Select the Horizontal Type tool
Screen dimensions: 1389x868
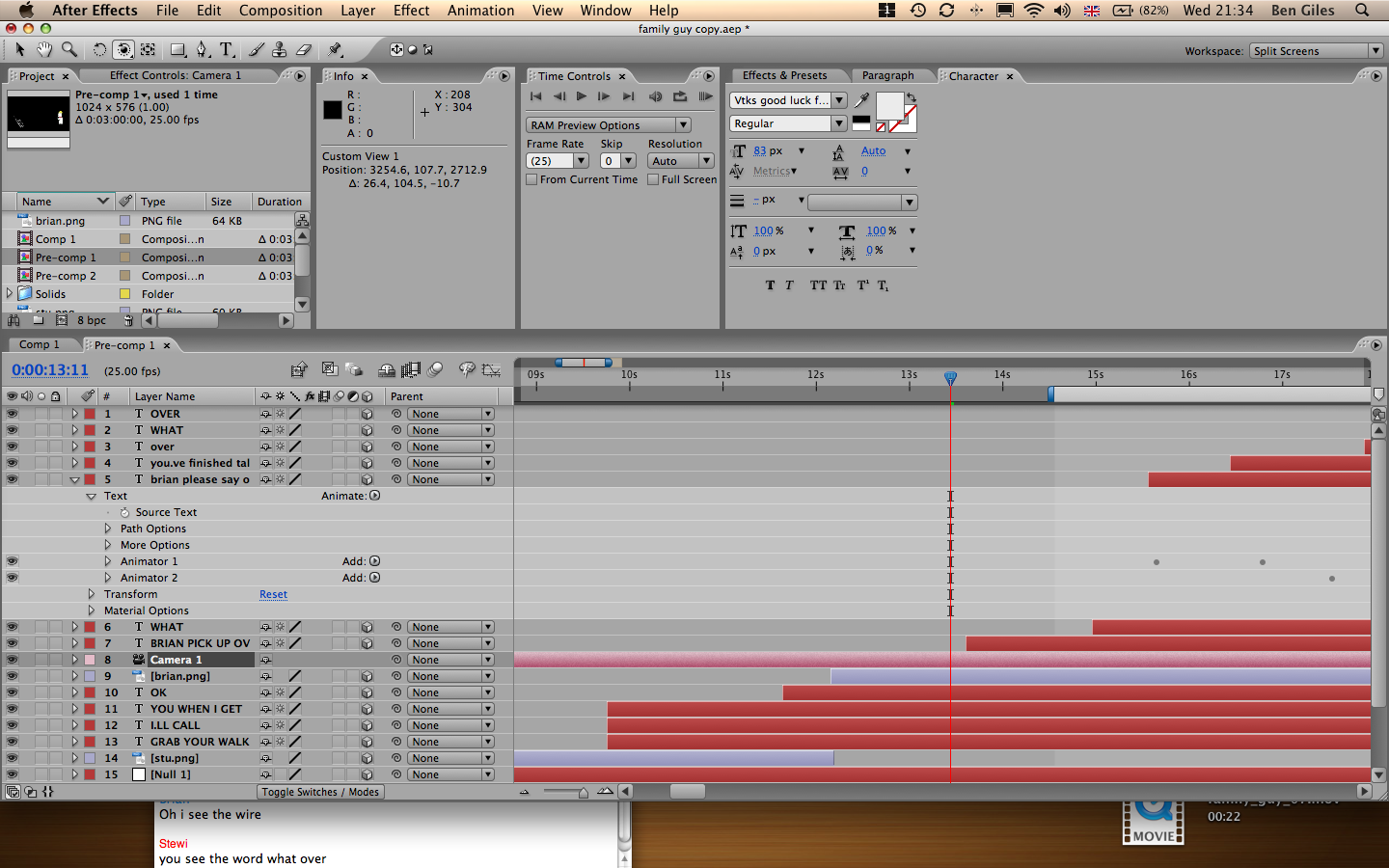coord(227,49)
